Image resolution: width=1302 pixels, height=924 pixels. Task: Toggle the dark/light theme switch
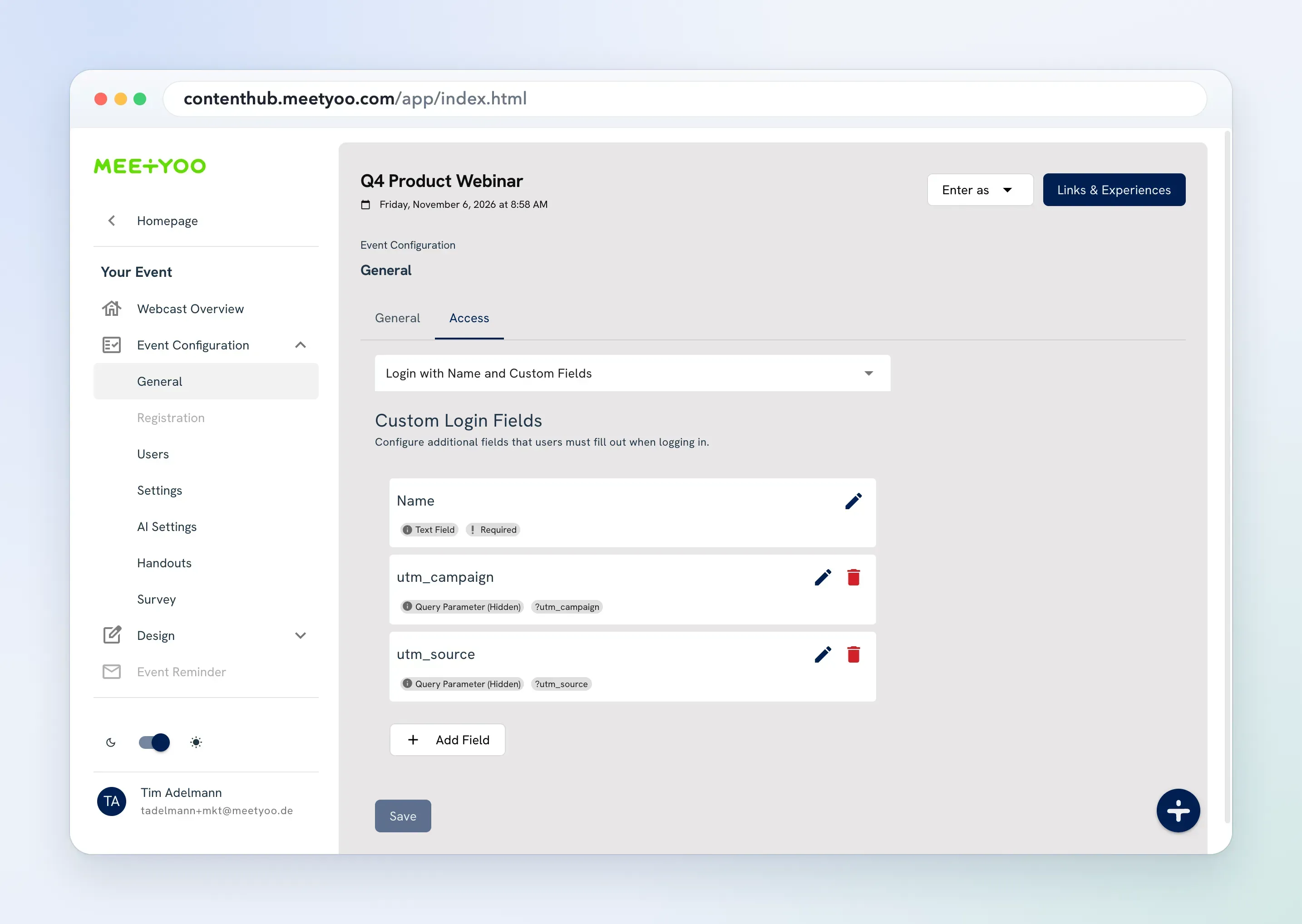pyautogui.click(x=154, y=742)
